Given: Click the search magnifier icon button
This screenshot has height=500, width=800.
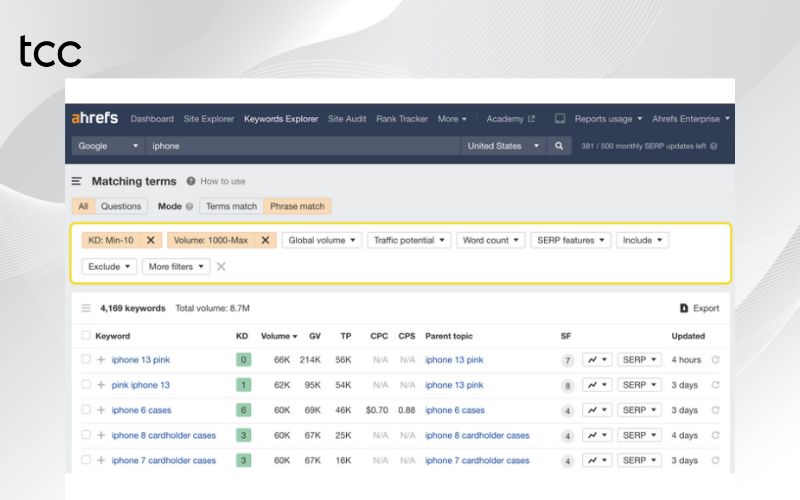Looking at the screenshot, I should tap(559, 146).
